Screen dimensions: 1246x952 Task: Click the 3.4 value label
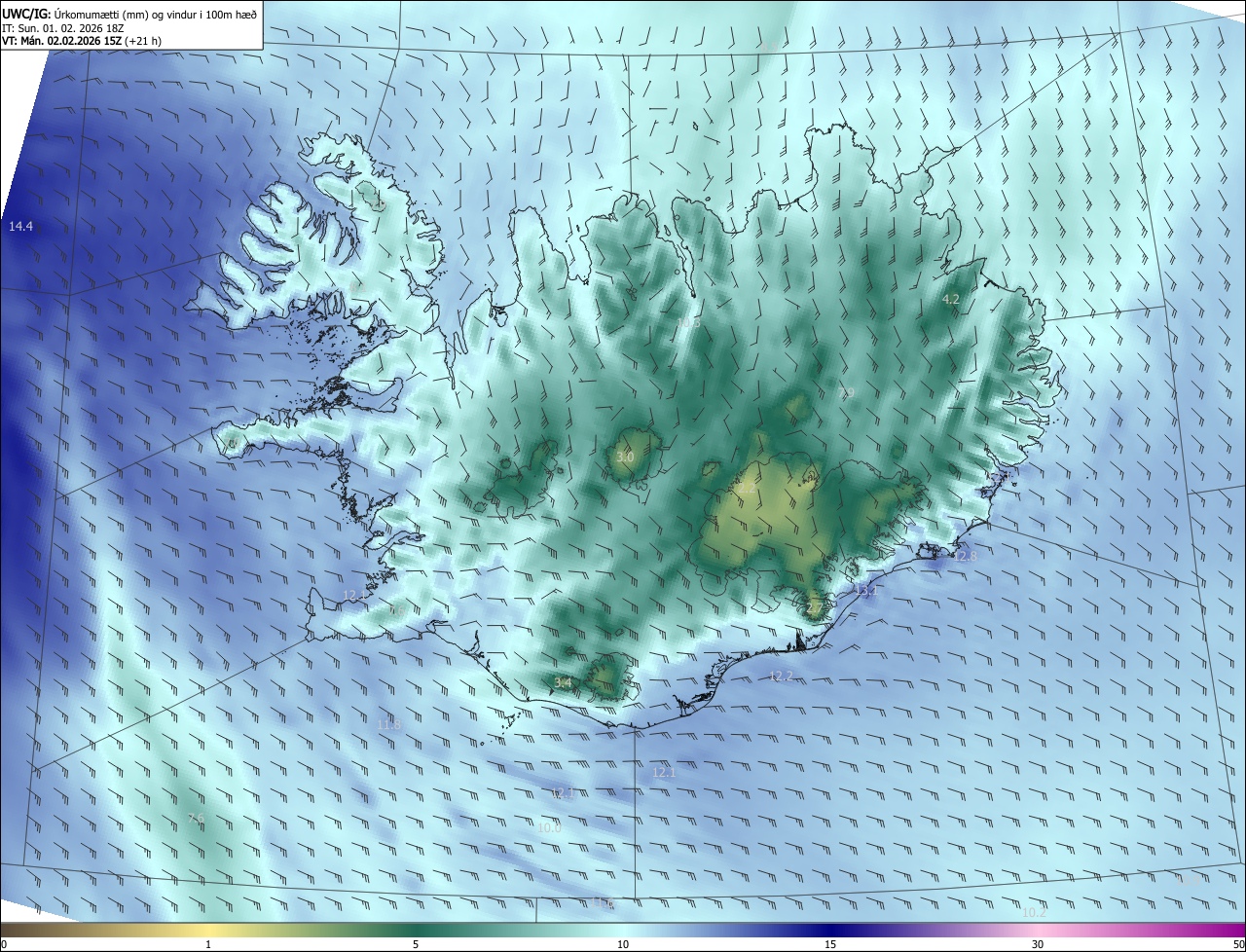[563, 682]
